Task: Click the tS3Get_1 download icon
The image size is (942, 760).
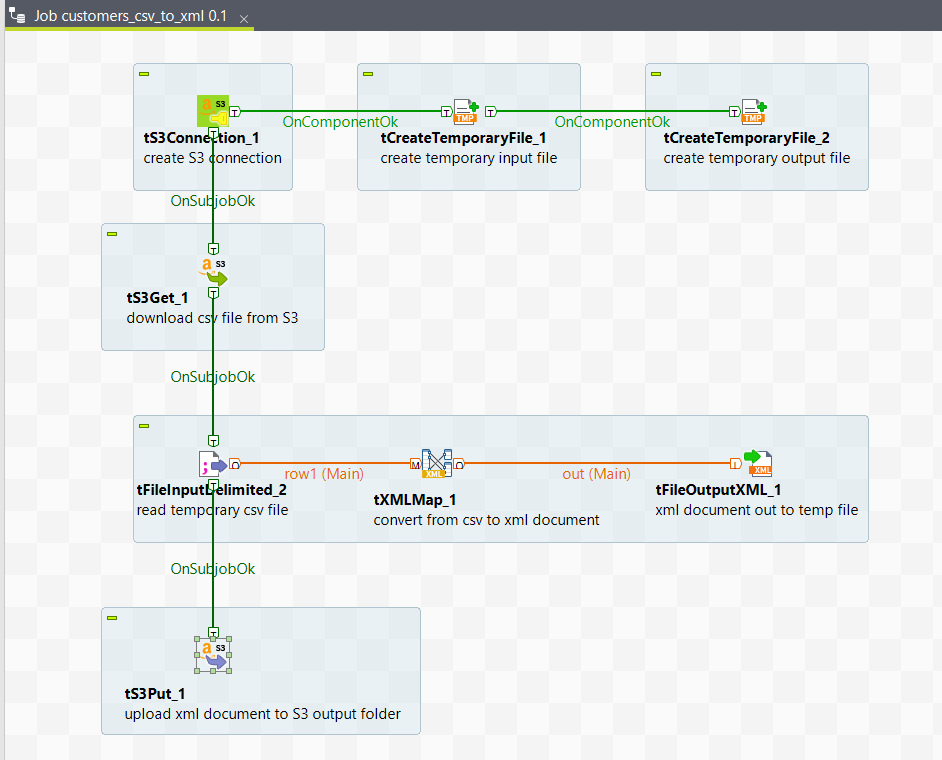Action: 213,271
